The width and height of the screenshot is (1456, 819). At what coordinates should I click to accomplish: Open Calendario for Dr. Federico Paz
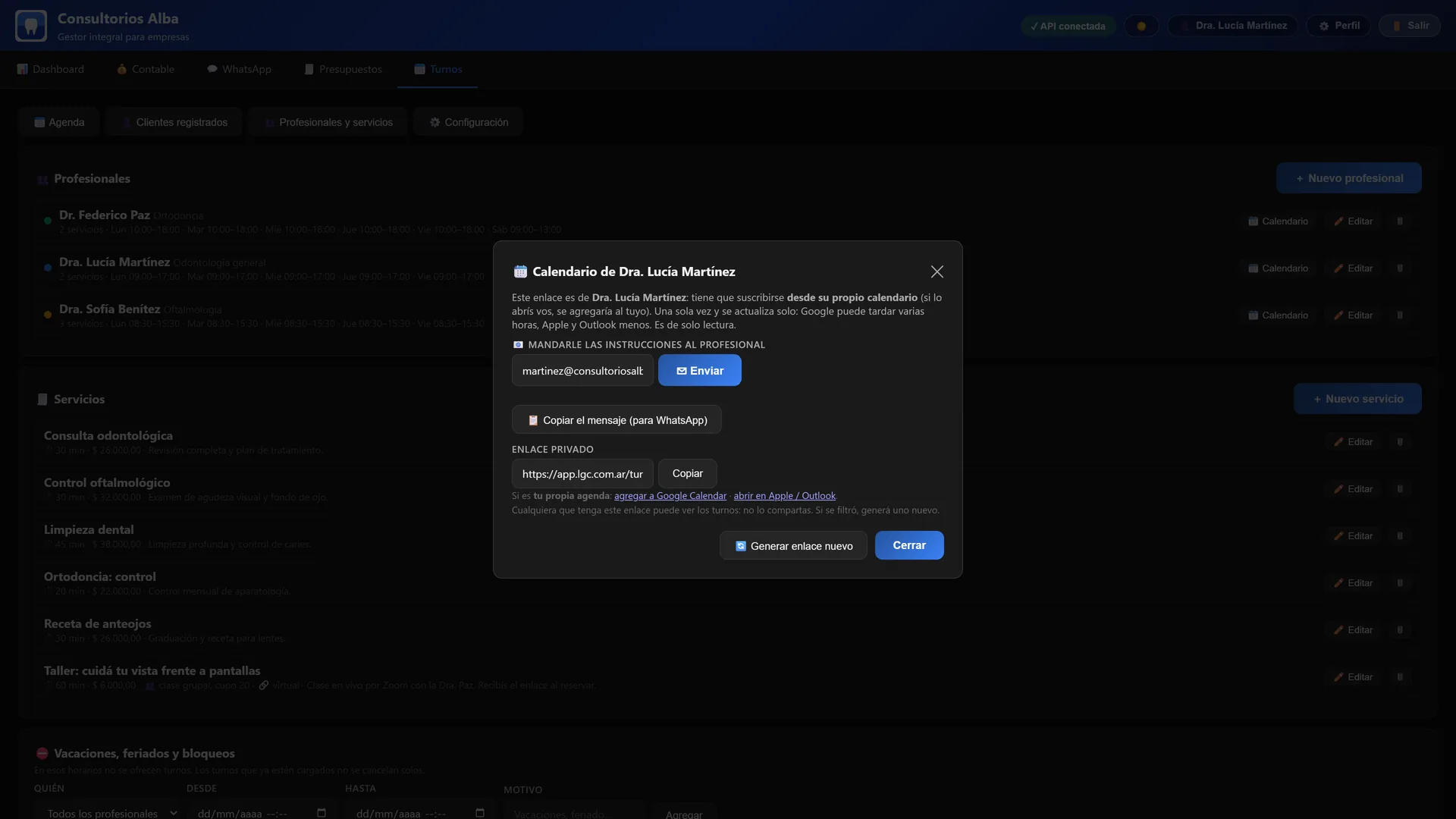pos(1278,221)
